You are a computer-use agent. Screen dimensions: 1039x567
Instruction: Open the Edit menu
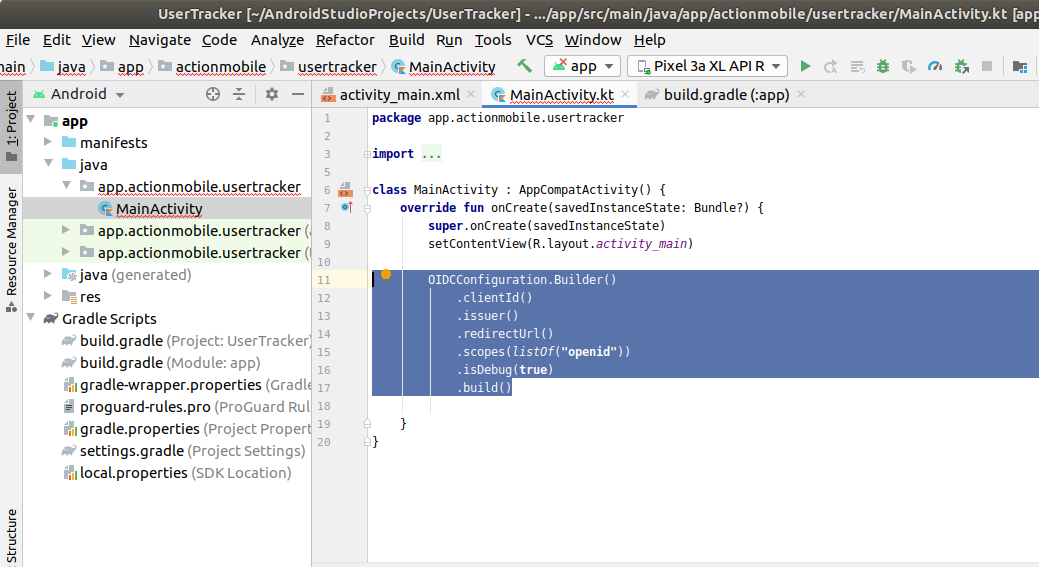pos(57,40)
